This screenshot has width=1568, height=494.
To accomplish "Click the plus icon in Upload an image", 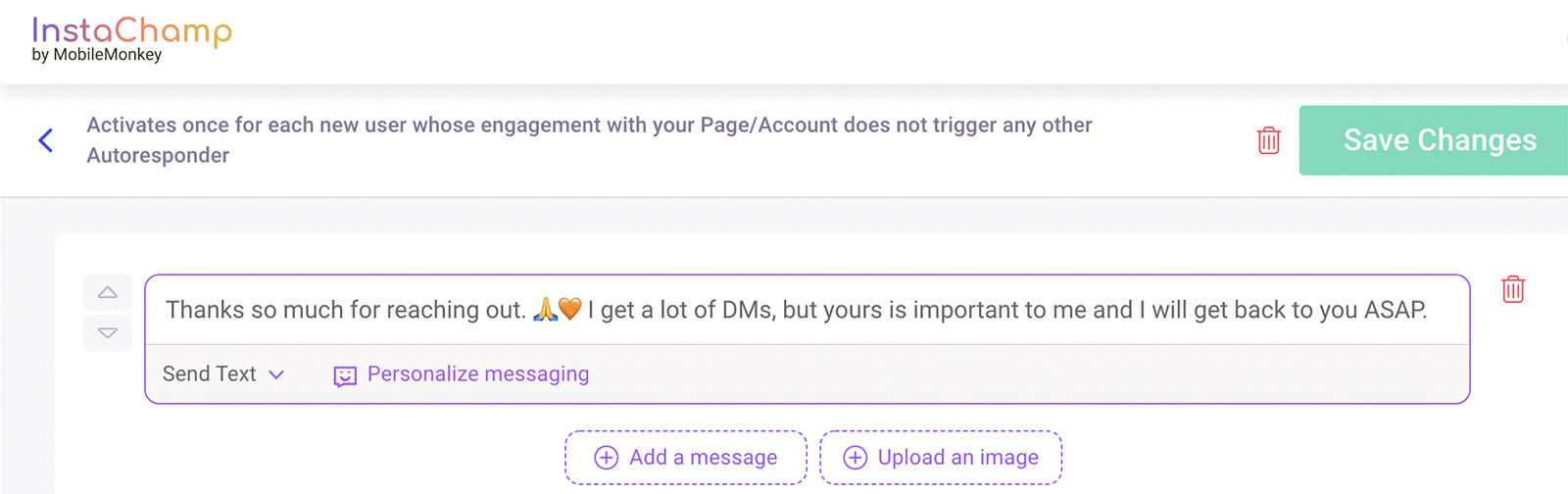I will coord(856,458).
